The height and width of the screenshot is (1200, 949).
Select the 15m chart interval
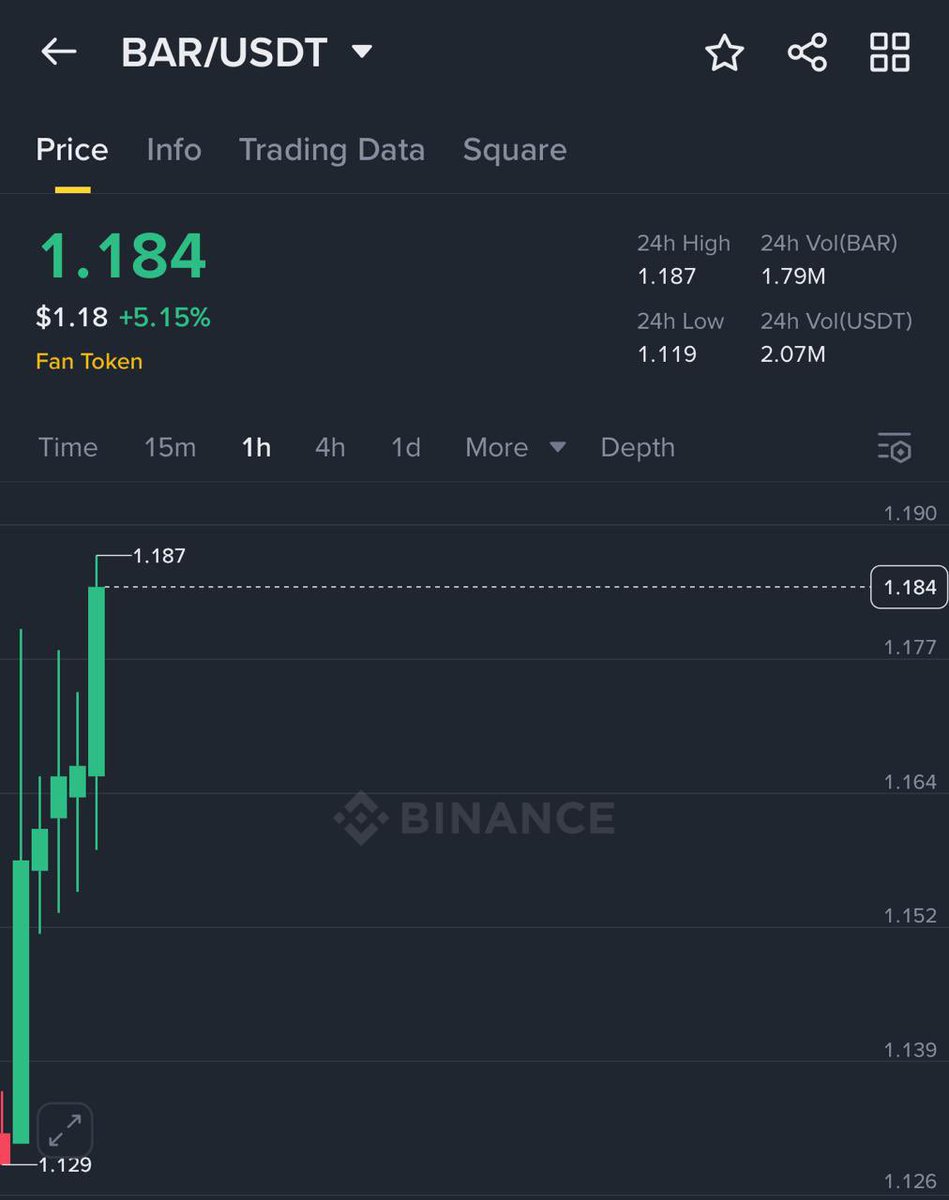pyautogui.click(x=170, y=447)
